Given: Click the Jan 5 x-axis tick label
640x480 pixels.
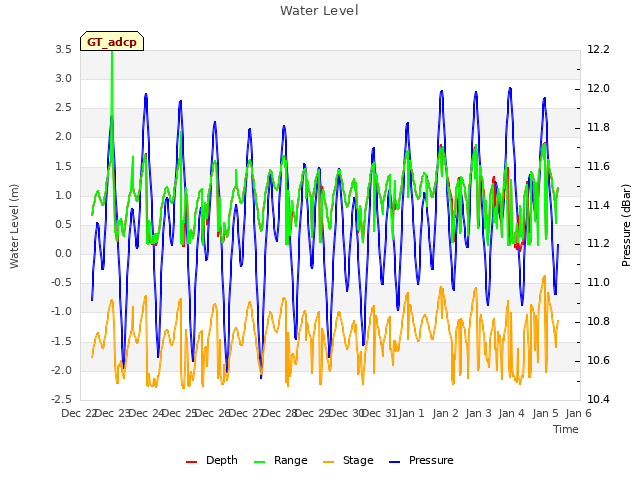Looking at the screenshot, I should tap(545, 413).
